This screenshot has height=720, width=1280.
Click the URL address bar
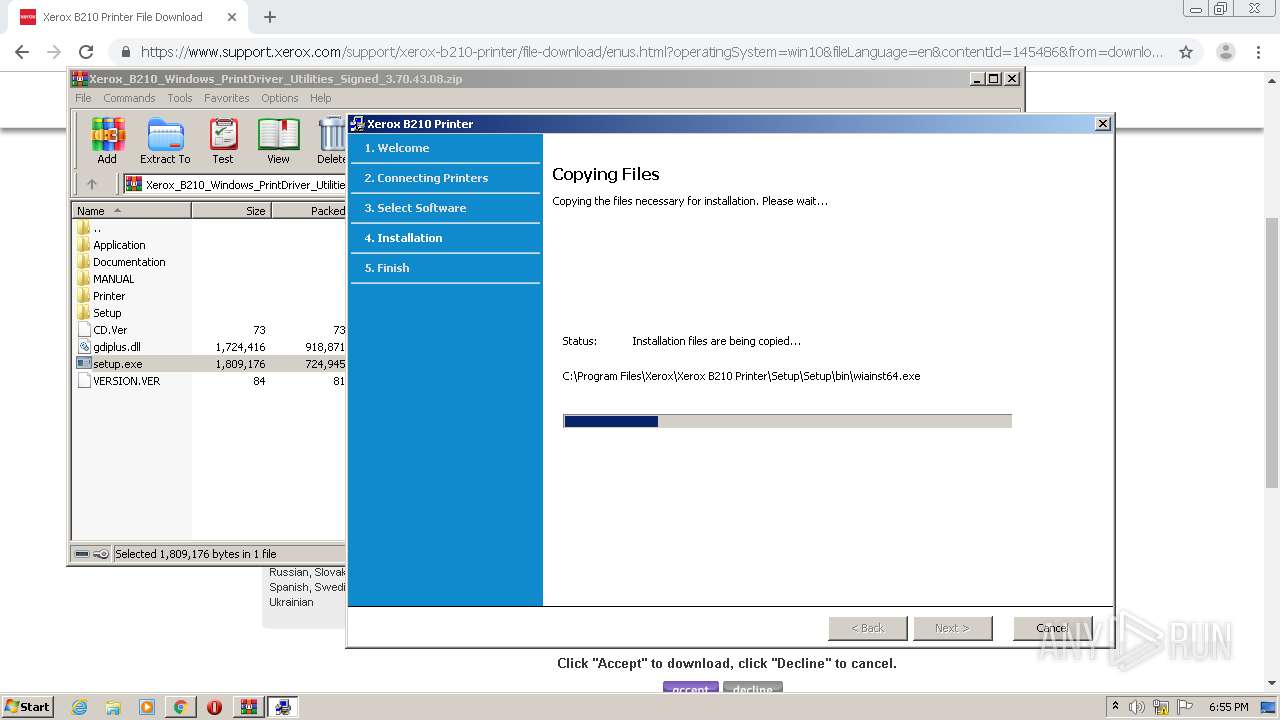[650, 52]
